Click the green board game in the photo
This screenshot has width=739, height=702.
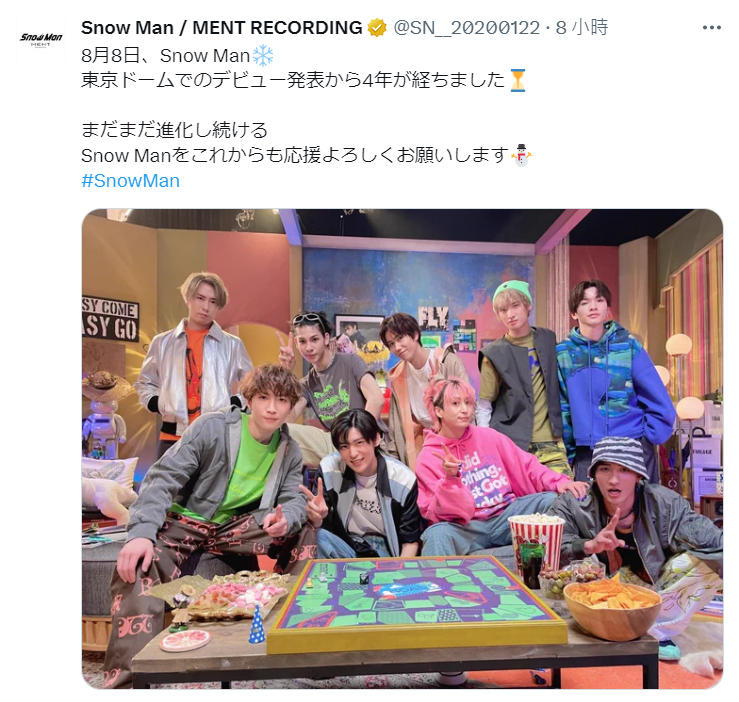416,602
